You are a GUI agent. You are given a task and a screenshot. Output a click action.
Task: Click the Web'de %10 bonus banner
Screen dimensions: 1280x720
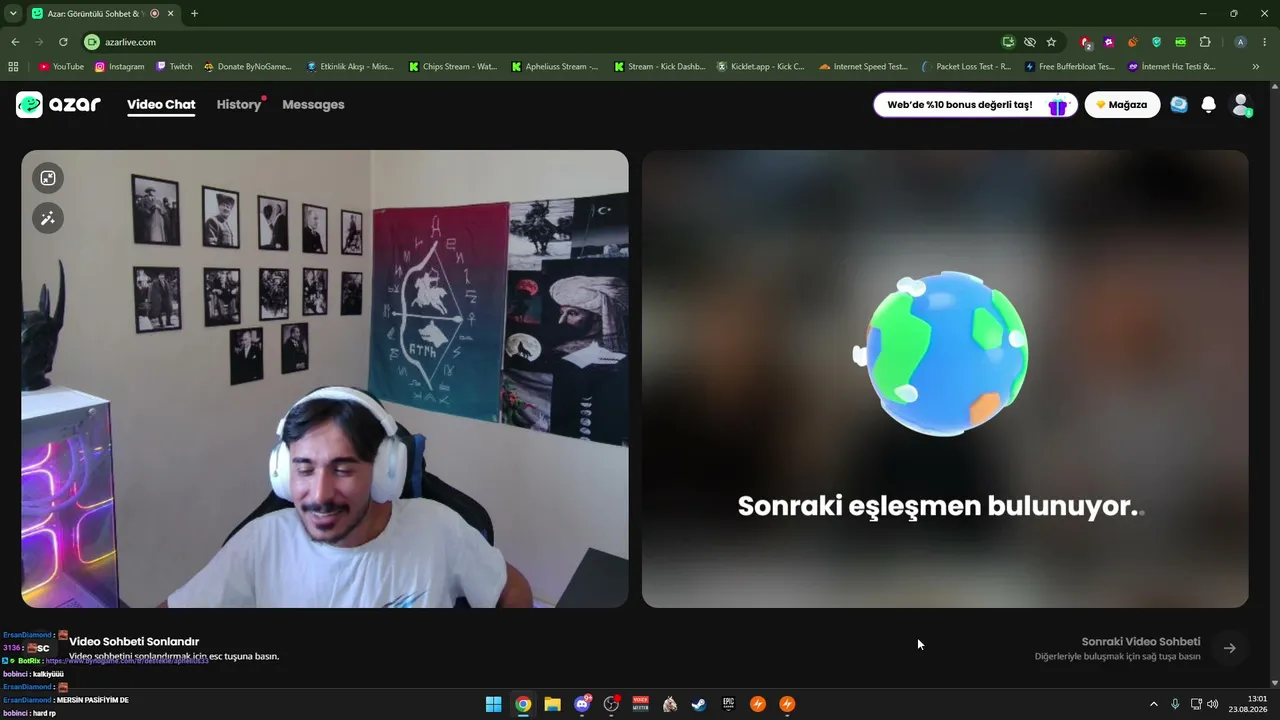[975, 105]
